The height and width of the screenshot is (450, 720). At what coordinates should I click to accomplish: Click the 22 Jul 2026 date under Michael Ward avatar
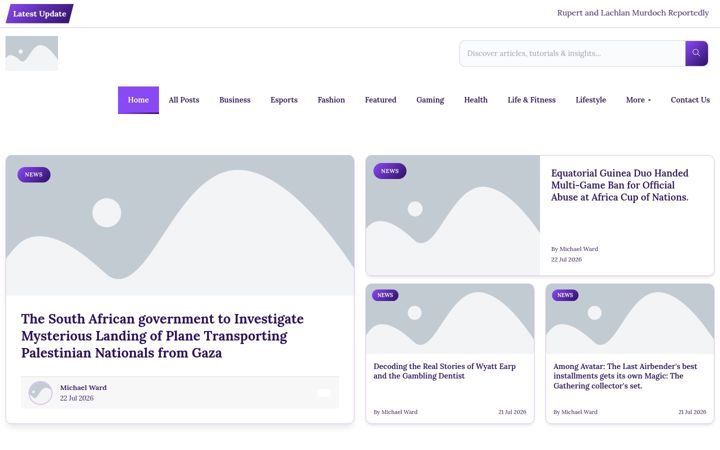pyautogui.click(x=77, y=398)
